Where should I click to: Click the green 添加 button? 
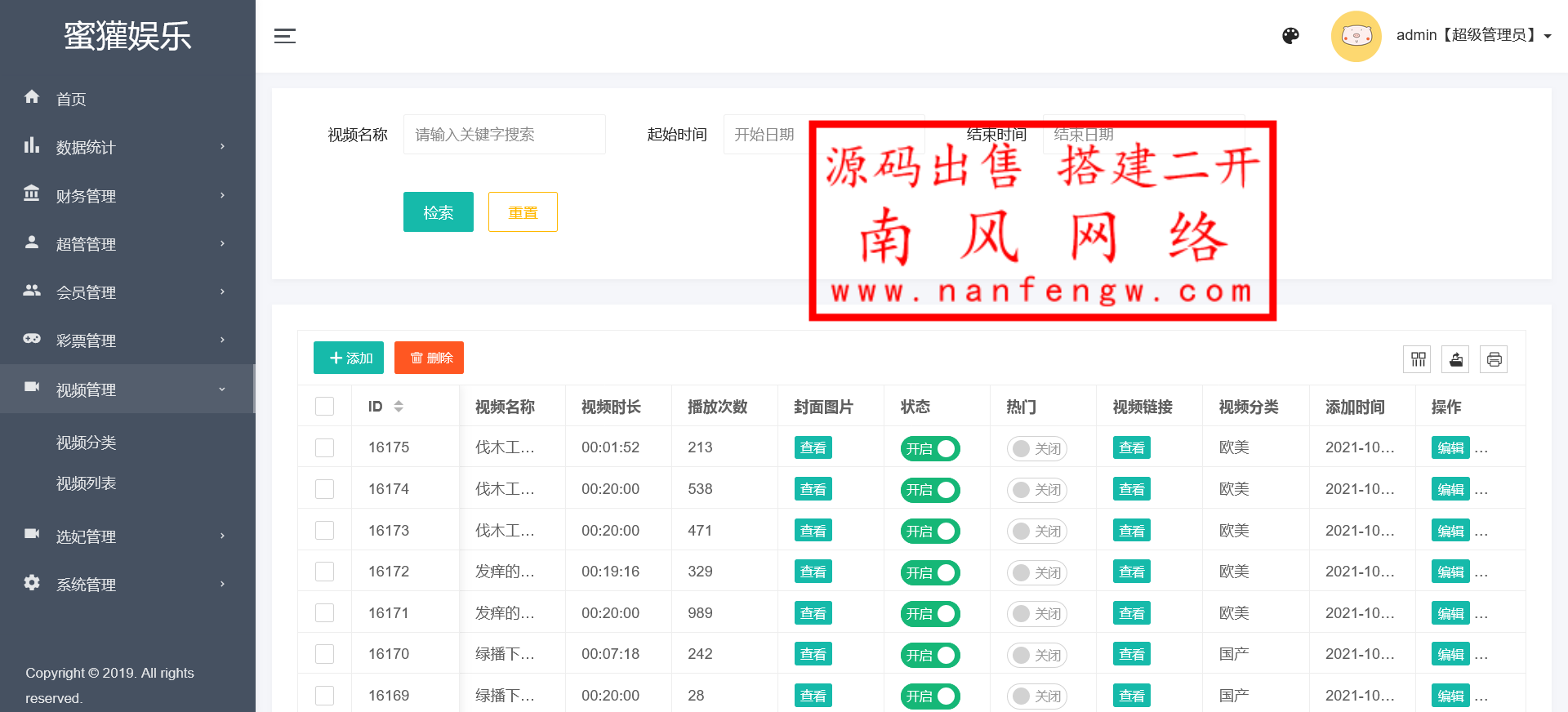(349, 358)
